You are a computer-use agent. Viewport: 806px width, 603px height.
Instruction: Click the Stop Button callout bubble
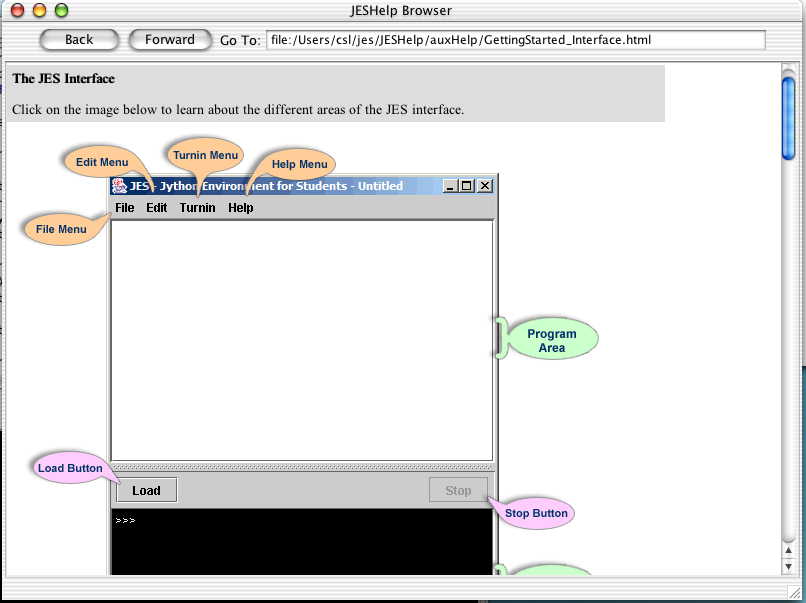tap(536, 513)
